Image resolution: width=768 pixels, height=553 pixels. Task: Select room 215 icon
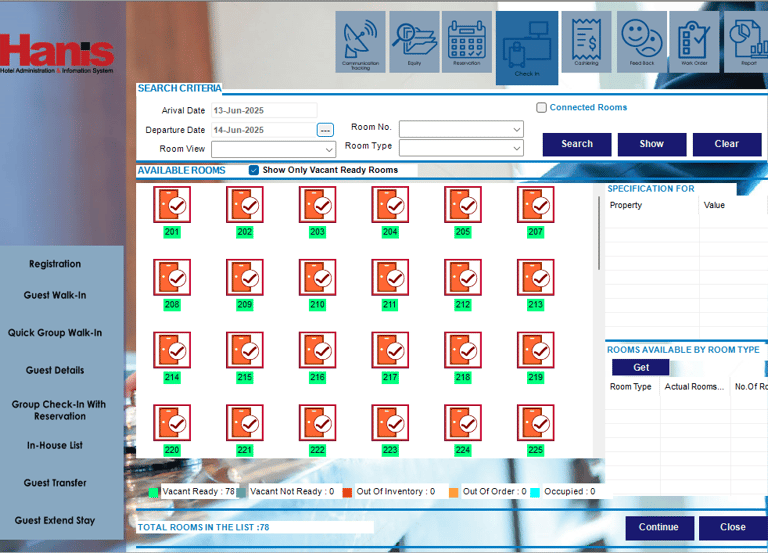245,350
